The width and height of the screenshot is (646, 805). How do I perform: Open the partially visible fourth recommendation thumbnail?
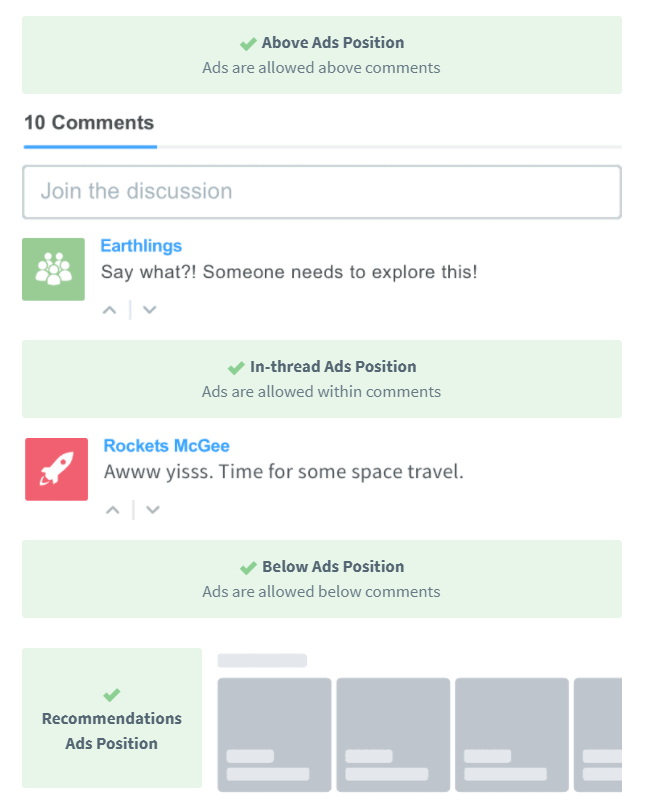(x=598, y=734)
